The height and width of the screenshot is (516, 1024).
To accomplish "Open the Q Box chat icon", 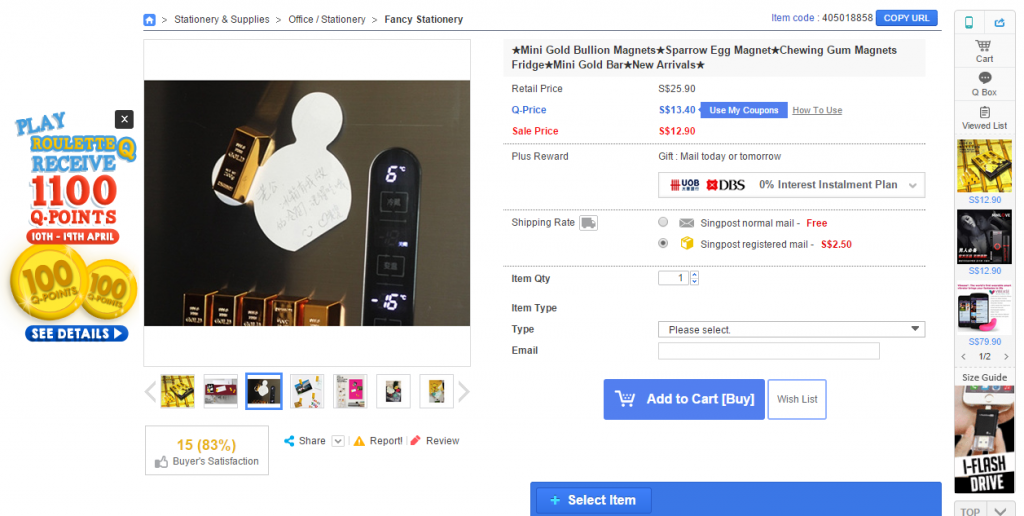I will 984,79.
